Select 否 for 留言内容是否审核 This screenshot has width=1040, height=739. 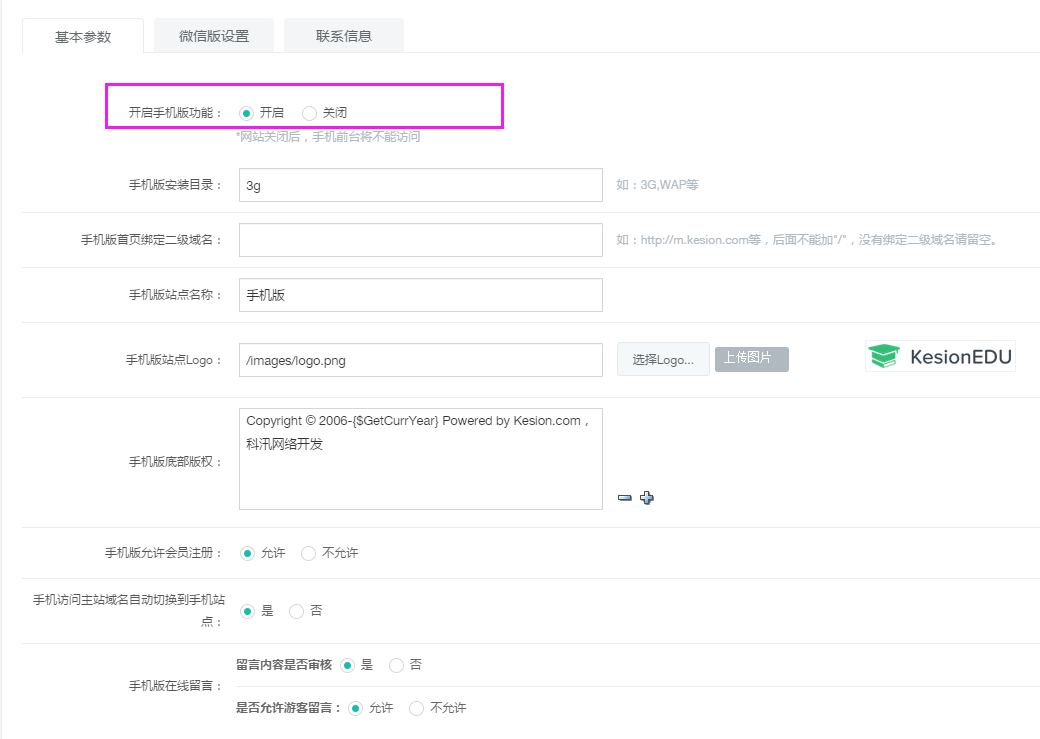point(397,665)
